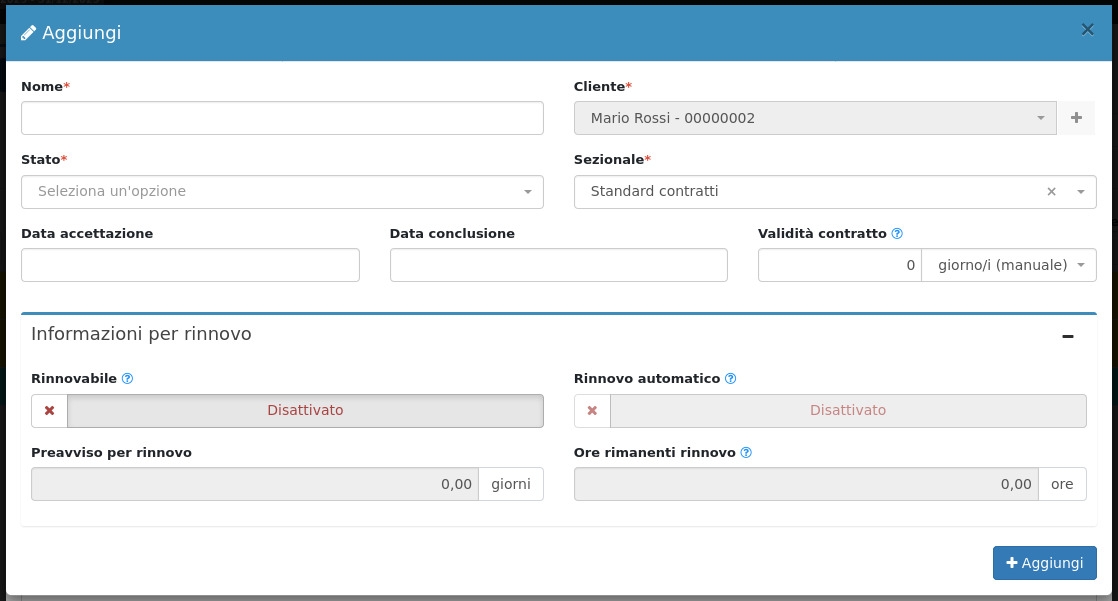Click help icon next to Rinnovo automatico
1118x601 pixels.
pos(730,379)
